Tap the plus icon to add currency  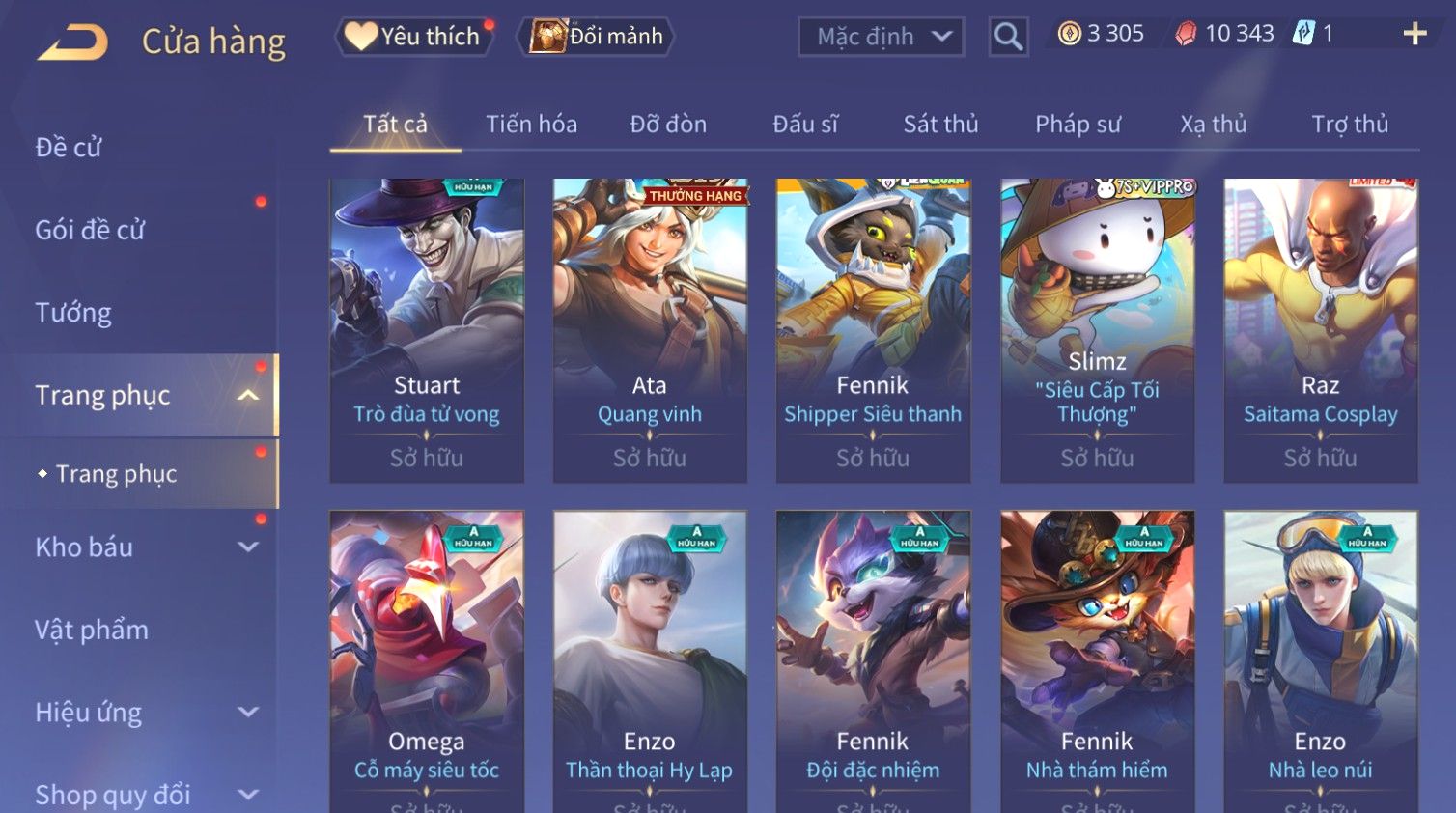click(x=1414, y=34)
